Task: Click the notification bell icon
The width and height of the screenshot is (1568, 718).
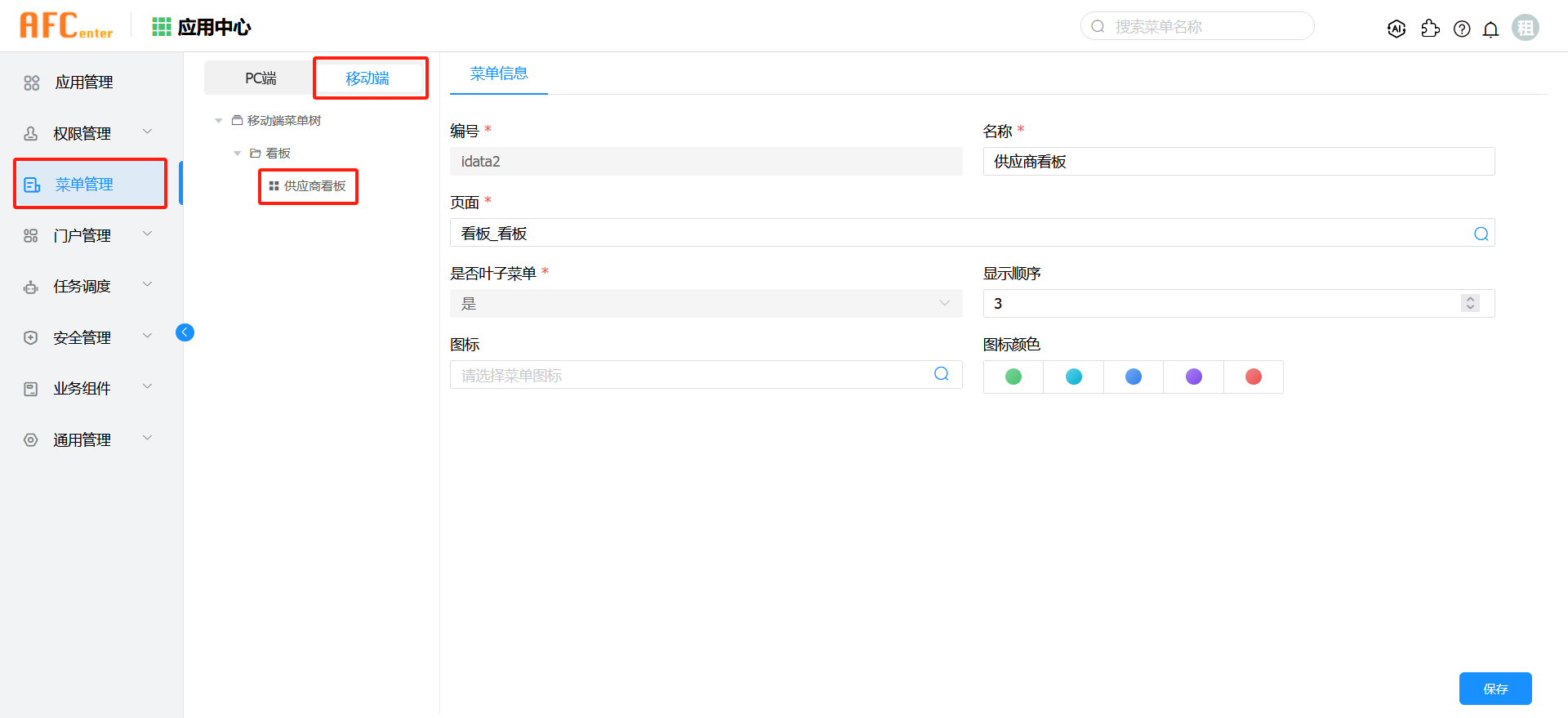Action: coord(1490,29)
